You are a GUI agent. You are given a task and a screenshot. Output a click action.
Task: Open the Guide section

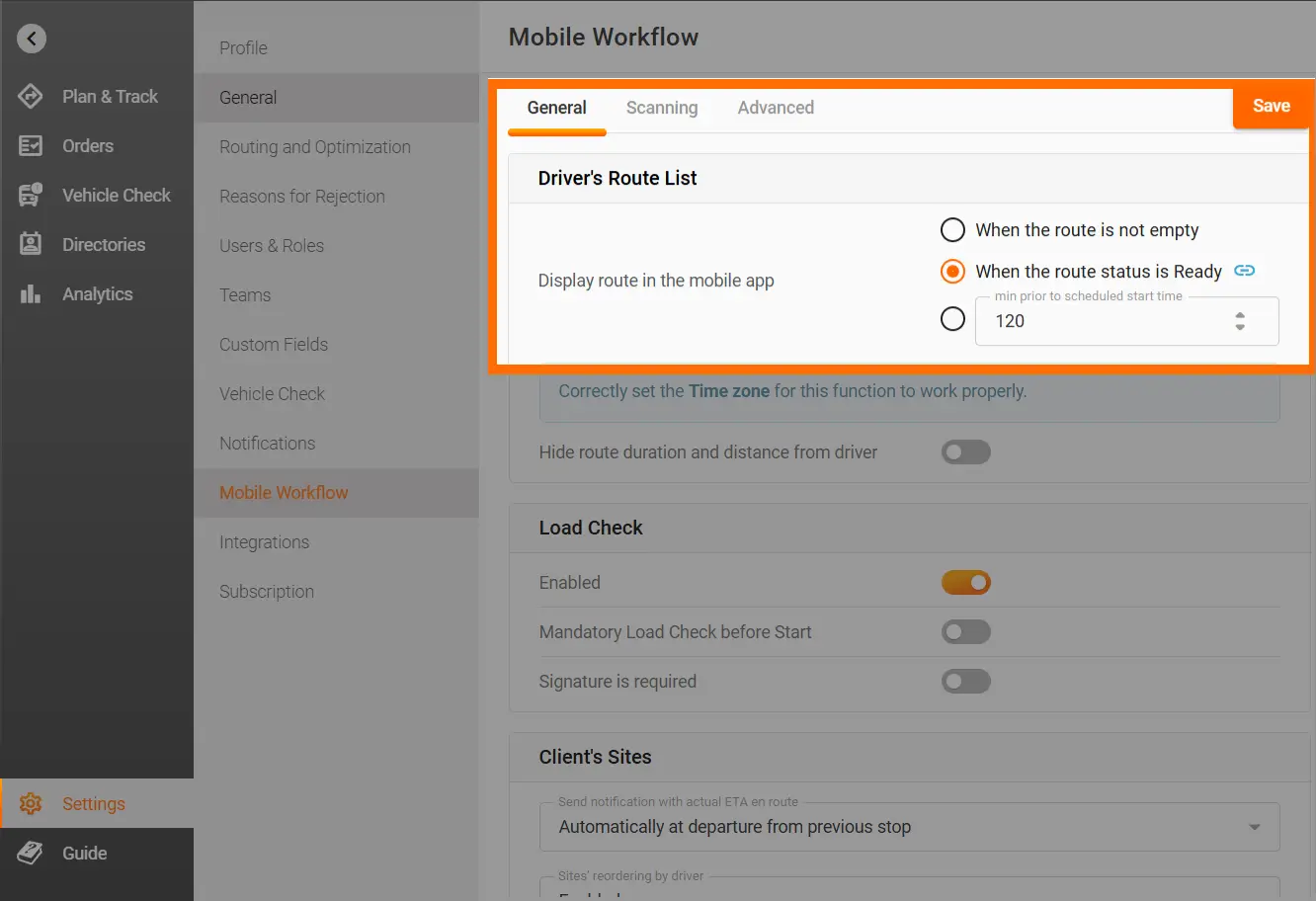(85, 853)
